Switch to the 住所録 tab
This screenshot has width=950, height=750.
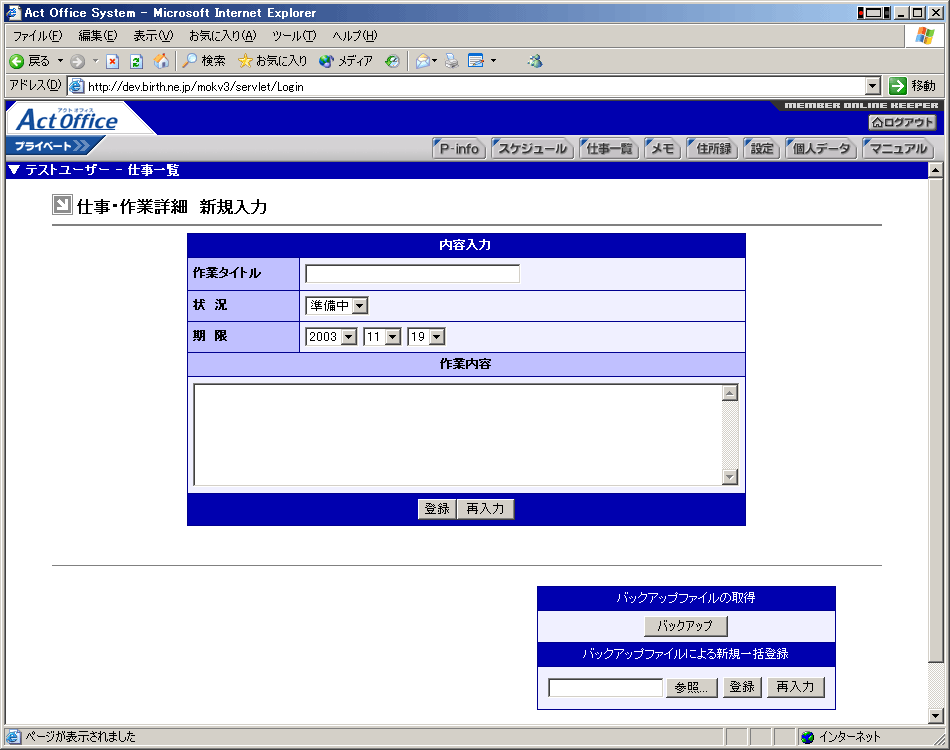712,148
